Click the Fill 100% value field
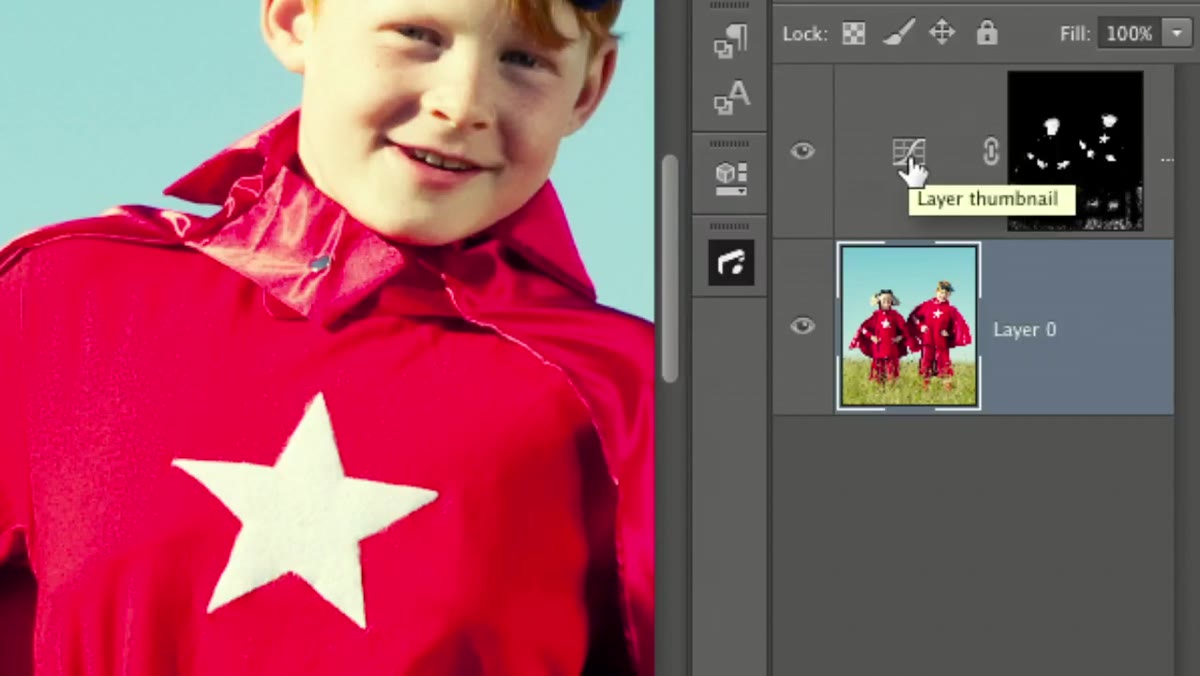1200x676 pixels. 1129,33
